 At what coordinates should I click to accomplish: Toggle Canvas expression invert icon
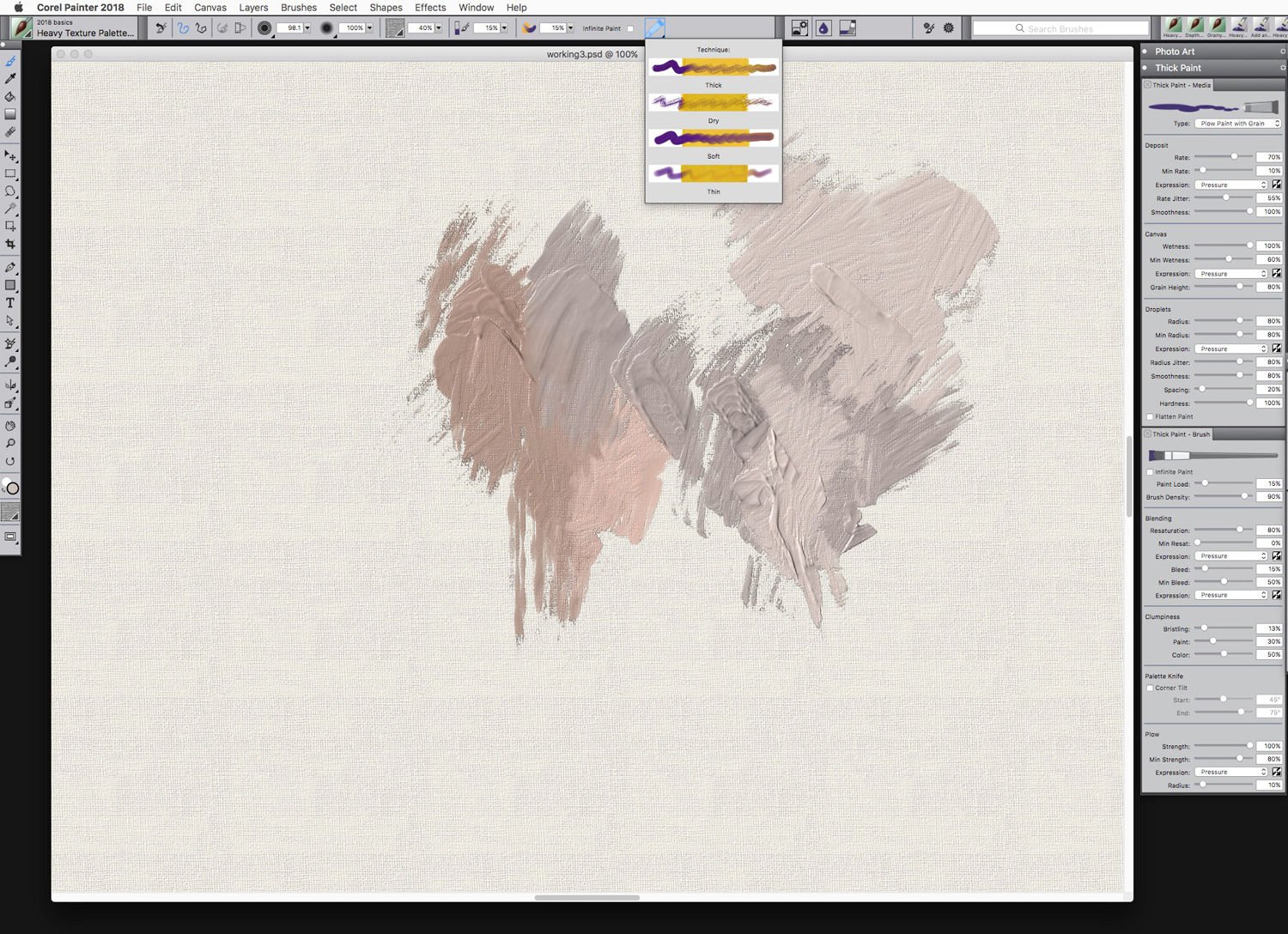click(x=1277, y=274)
